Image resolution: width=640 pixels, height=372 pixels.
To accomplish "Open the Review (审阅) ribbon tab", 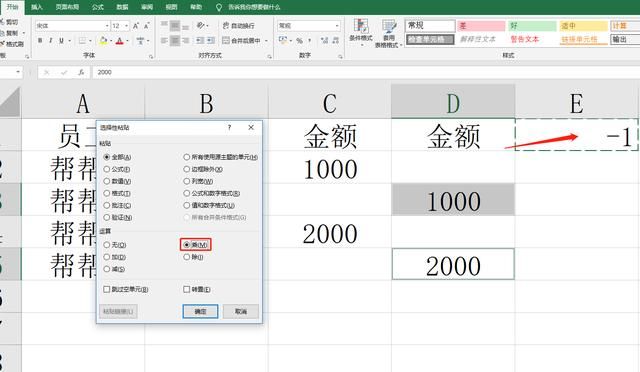I will tap(147, 7).
